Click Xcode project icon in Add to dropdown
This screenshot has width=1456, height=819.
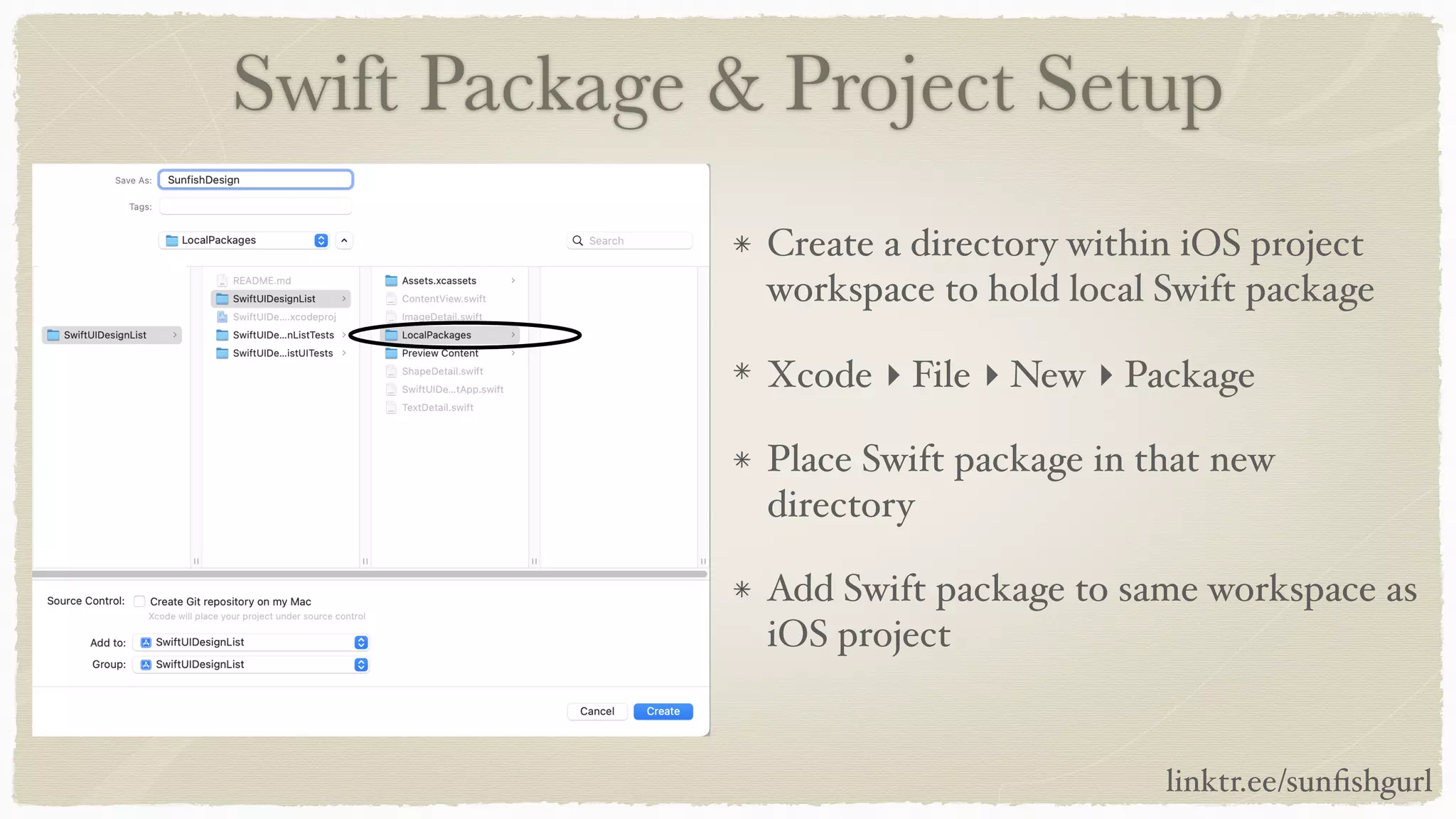(146, 643)
